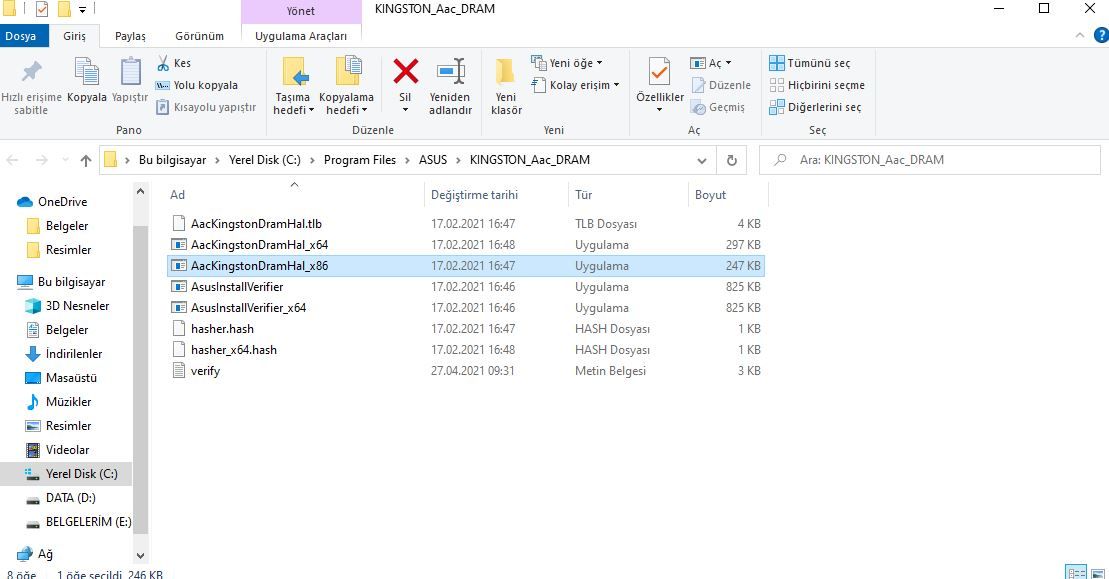Click Yolu kopyala in Pano group
This screenshot has height=579, width=1109.
(x=197, y=85)
